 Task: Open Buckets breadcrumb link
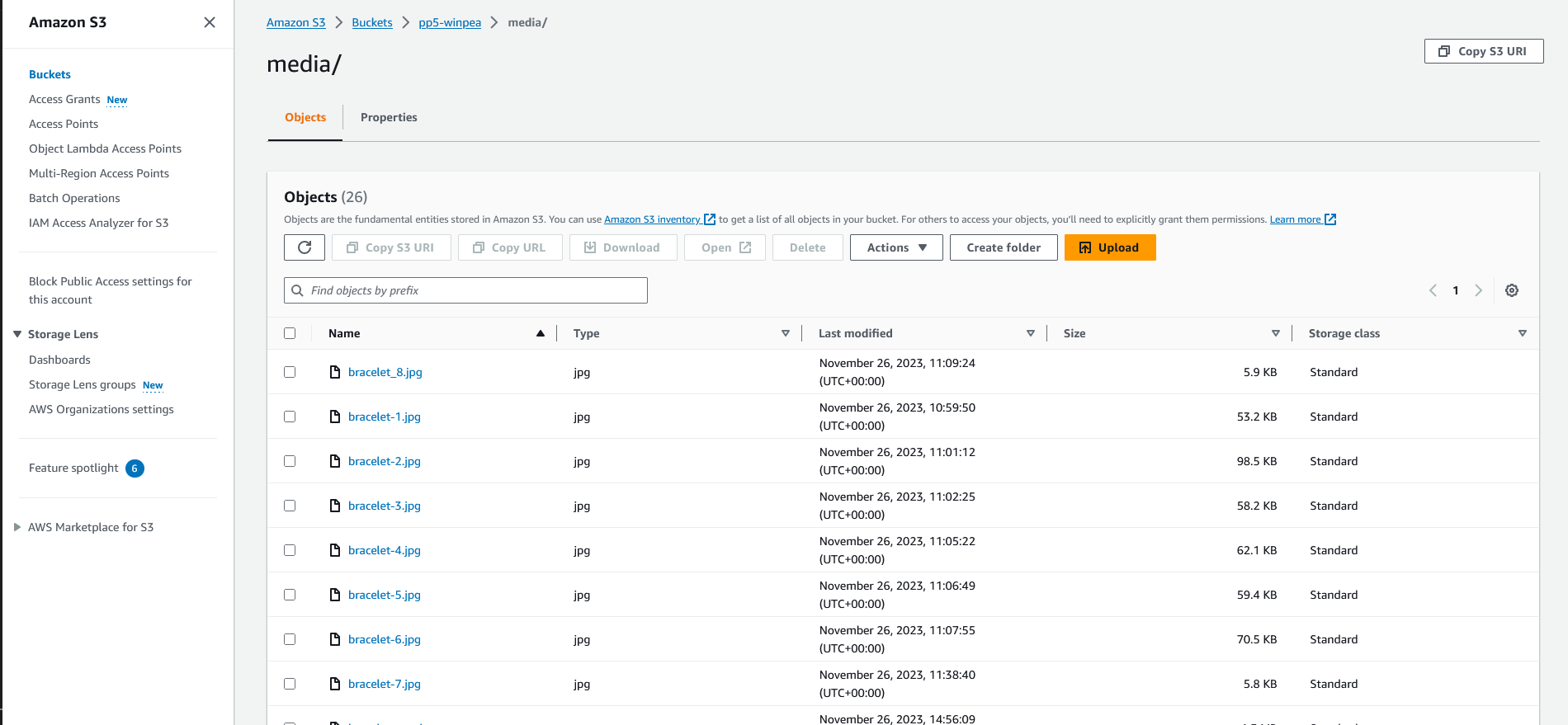pos(372,22)
